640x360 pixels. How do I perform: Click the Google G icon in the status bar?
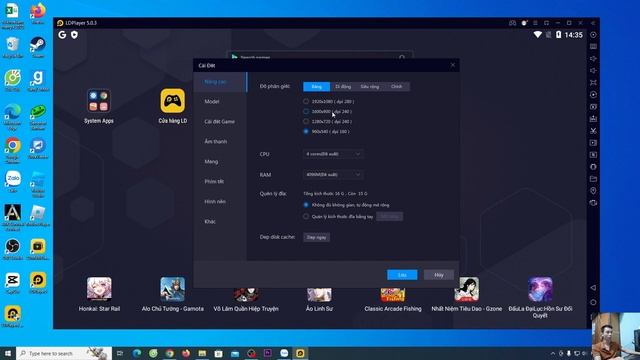(62, 35)
